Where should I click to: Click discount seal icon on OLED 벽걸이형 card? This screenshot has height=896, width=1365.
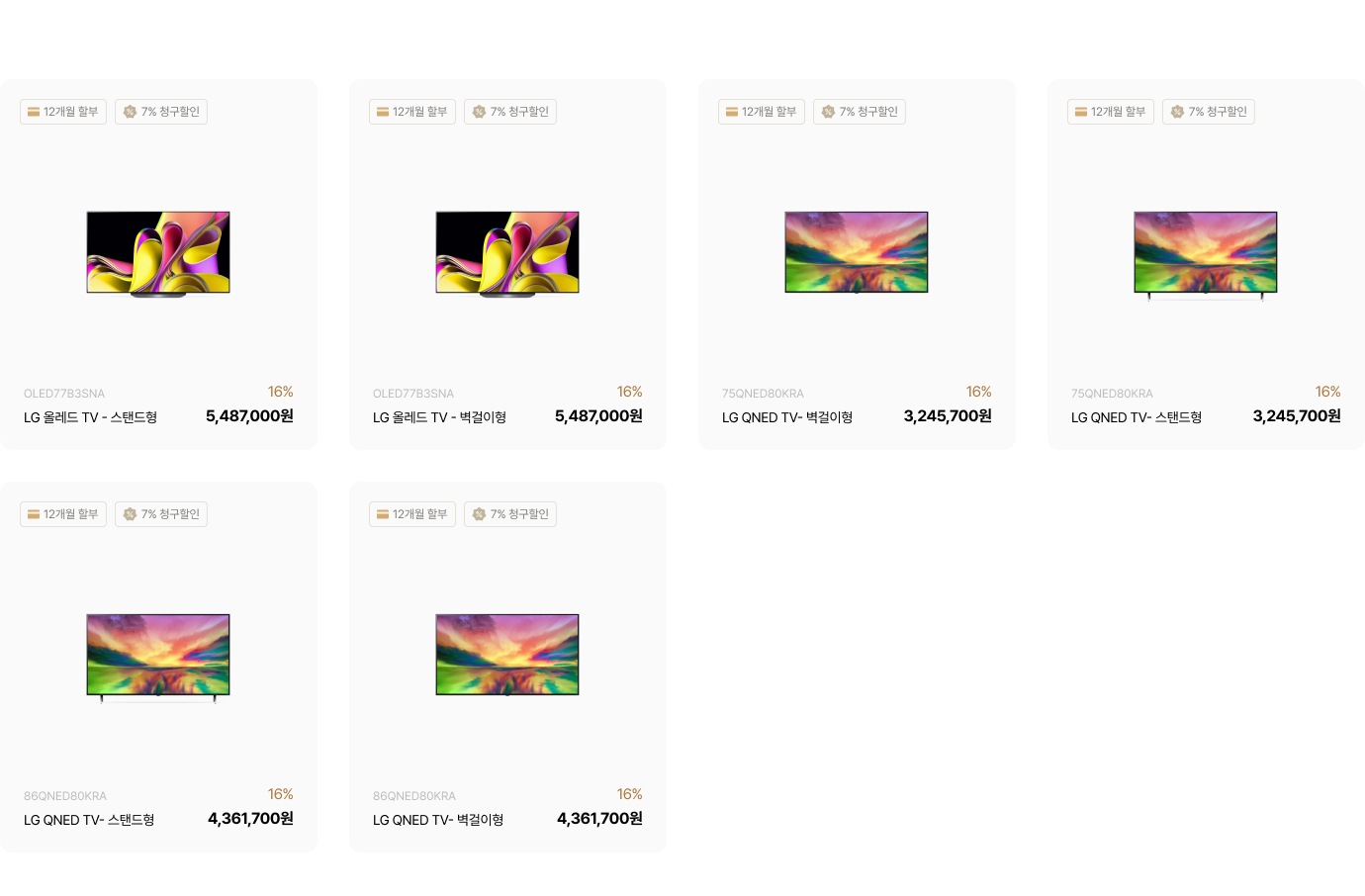point(479,112)
